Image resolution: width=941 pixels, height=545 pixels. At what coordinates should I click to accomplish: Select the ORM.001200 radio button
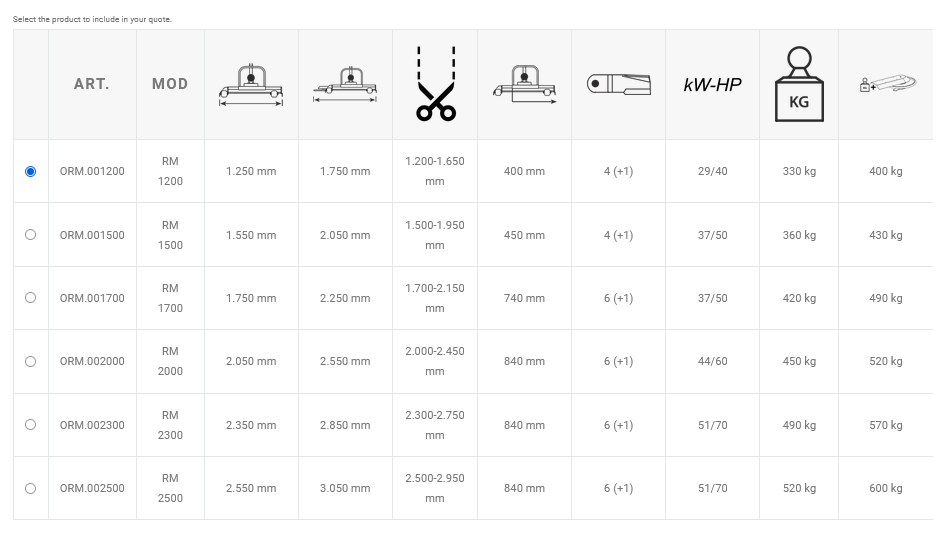[30, 172]
